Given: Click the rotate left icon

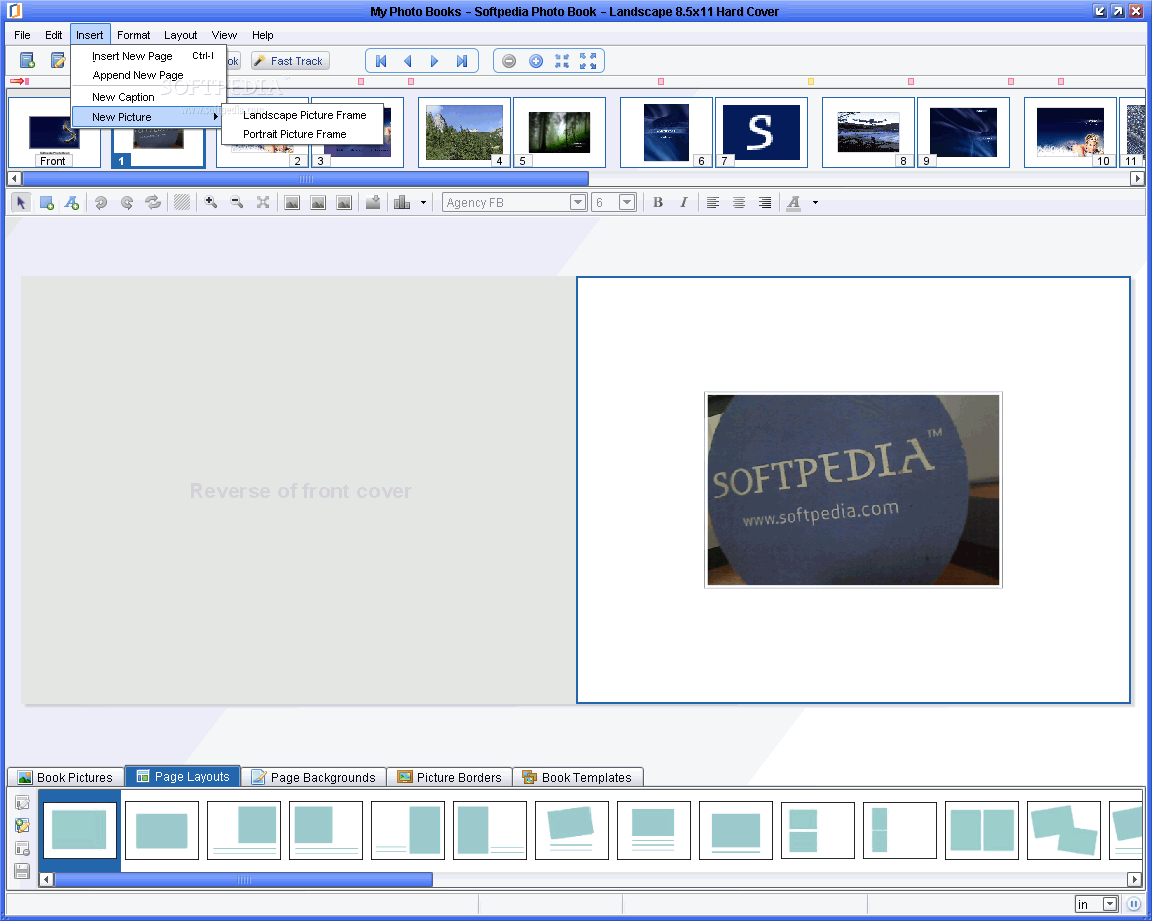Looking at the screenshot, I should 101,203.
